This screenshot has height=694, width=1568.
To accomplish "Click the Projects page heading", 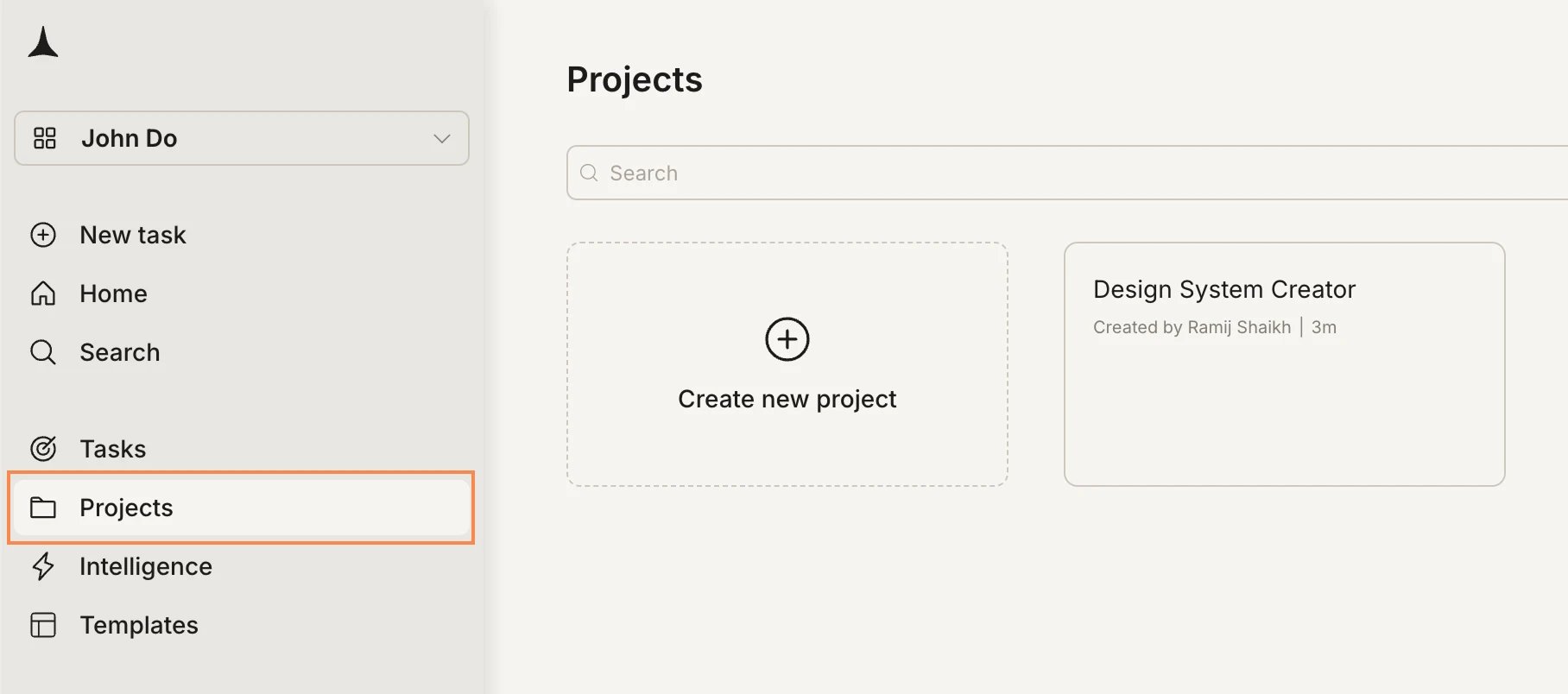I will [635, 79].
